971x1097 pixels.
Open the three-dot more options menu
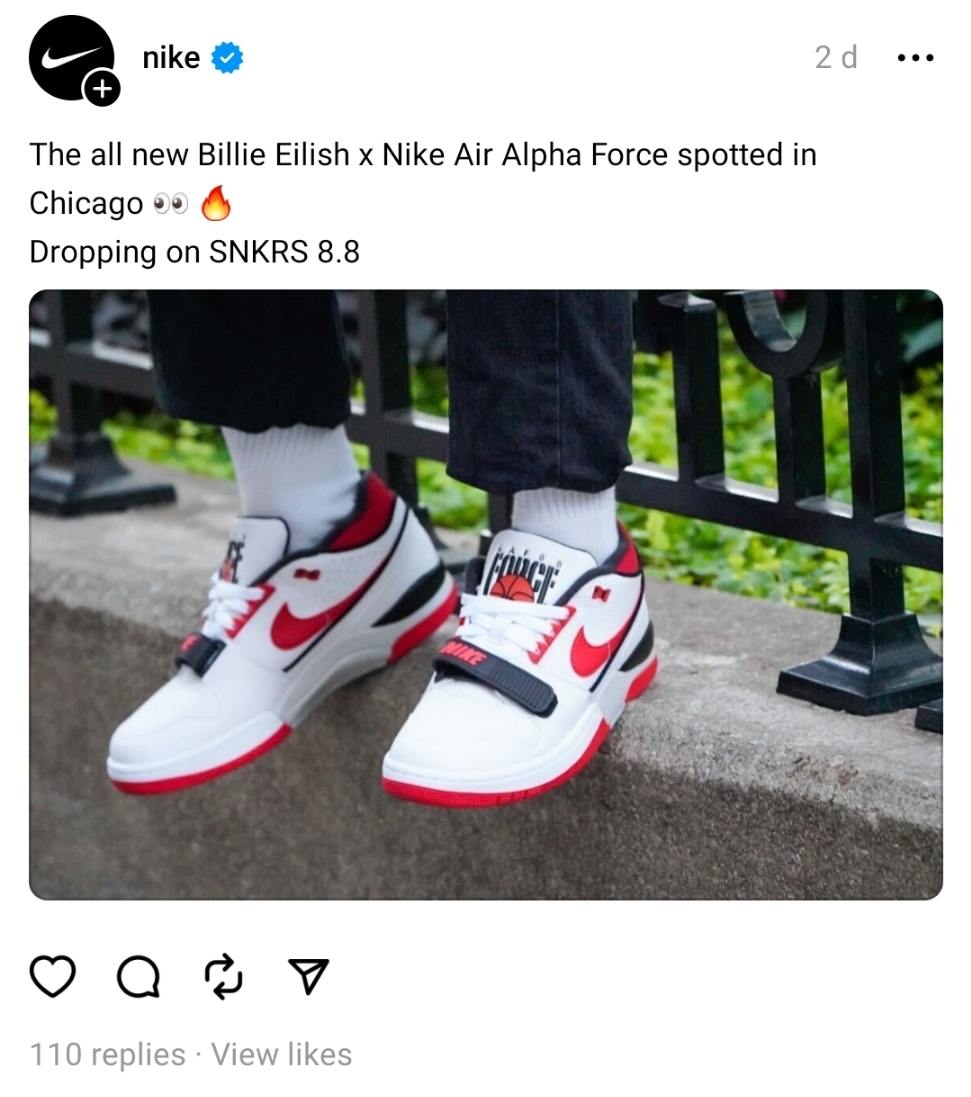915,58
